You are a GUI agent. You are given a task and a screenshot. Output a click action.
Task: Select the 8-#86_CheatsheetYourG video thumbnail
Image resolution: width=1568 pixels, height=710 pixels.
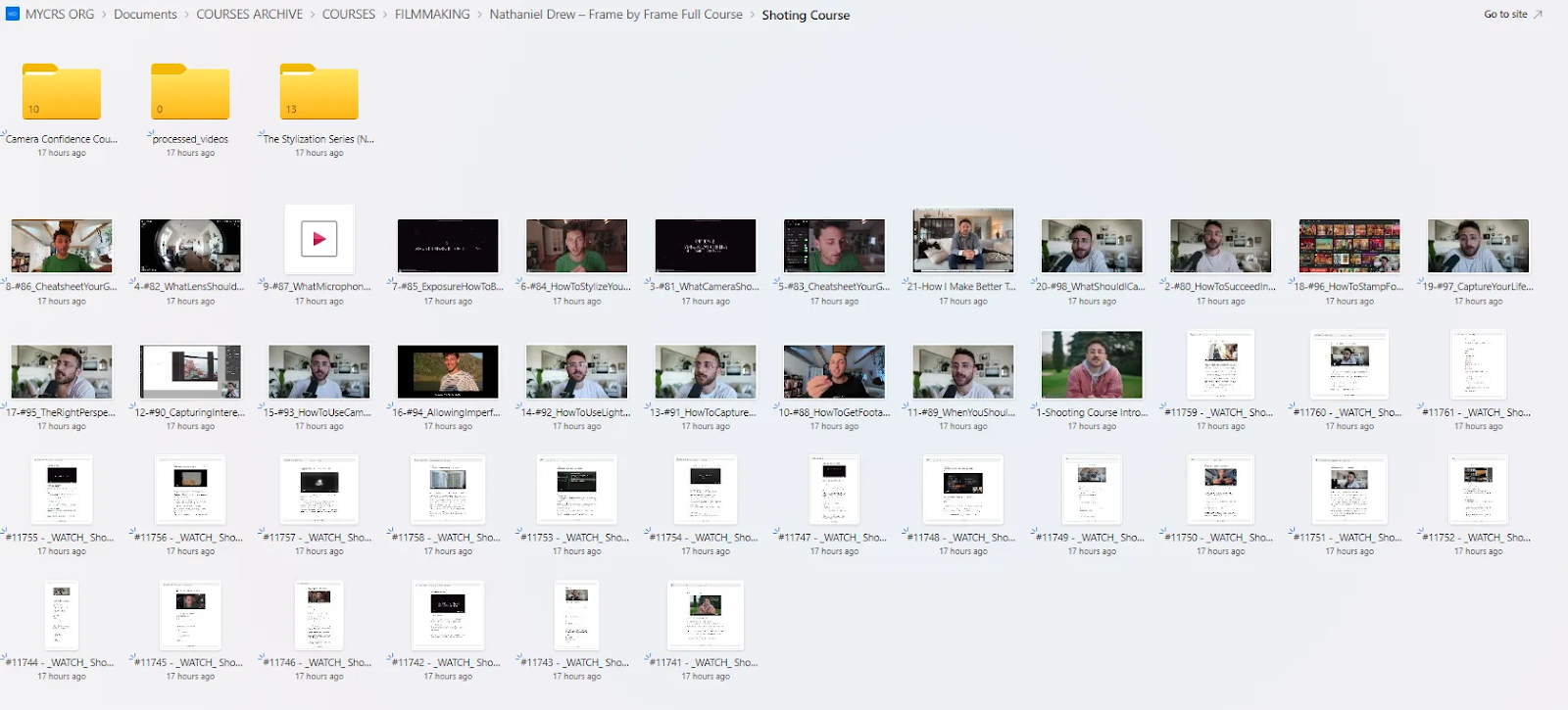click(x=61, y=246)
